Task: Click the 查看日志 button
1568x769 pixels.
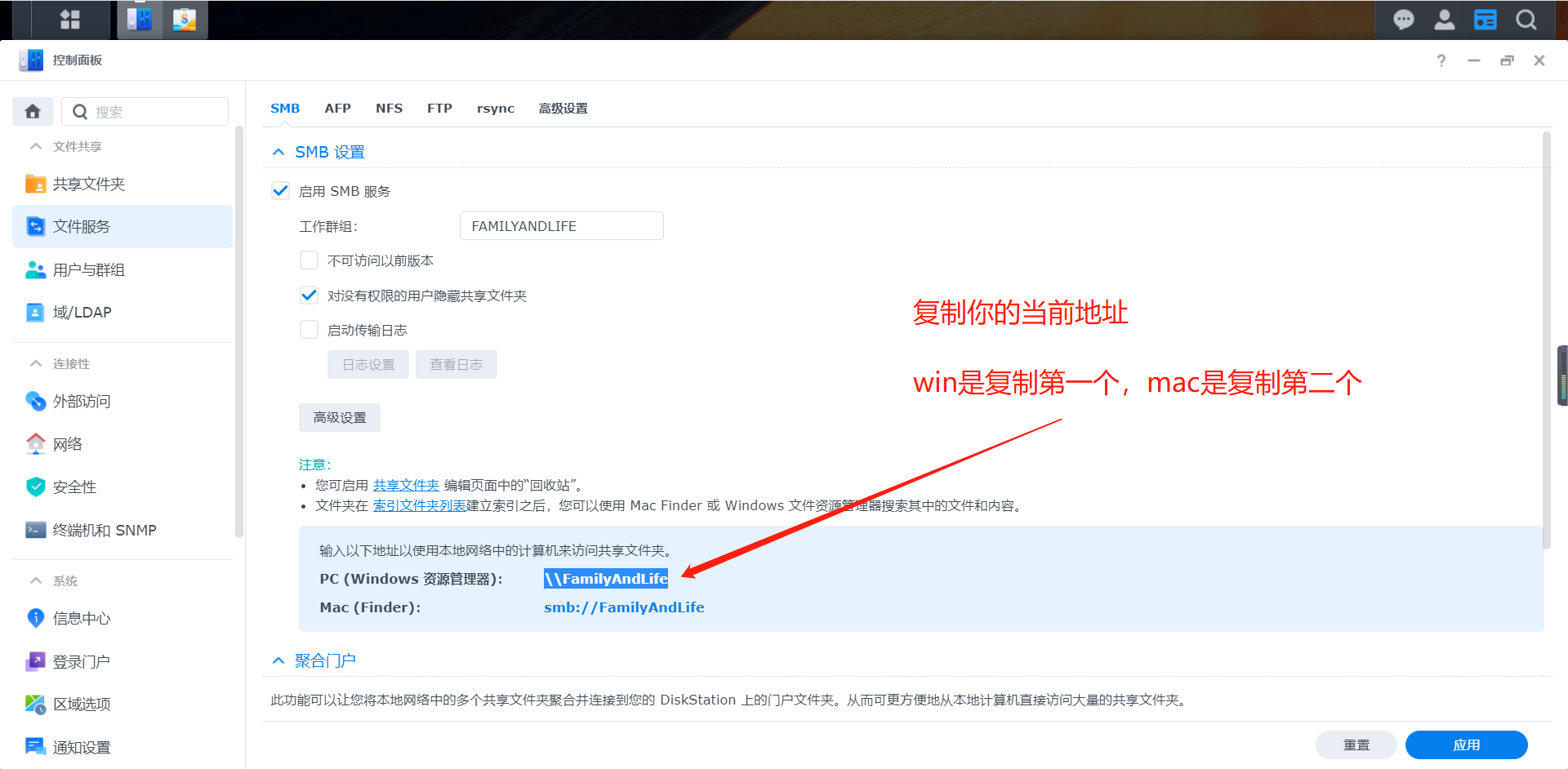Action: click(x=457, y=364)
